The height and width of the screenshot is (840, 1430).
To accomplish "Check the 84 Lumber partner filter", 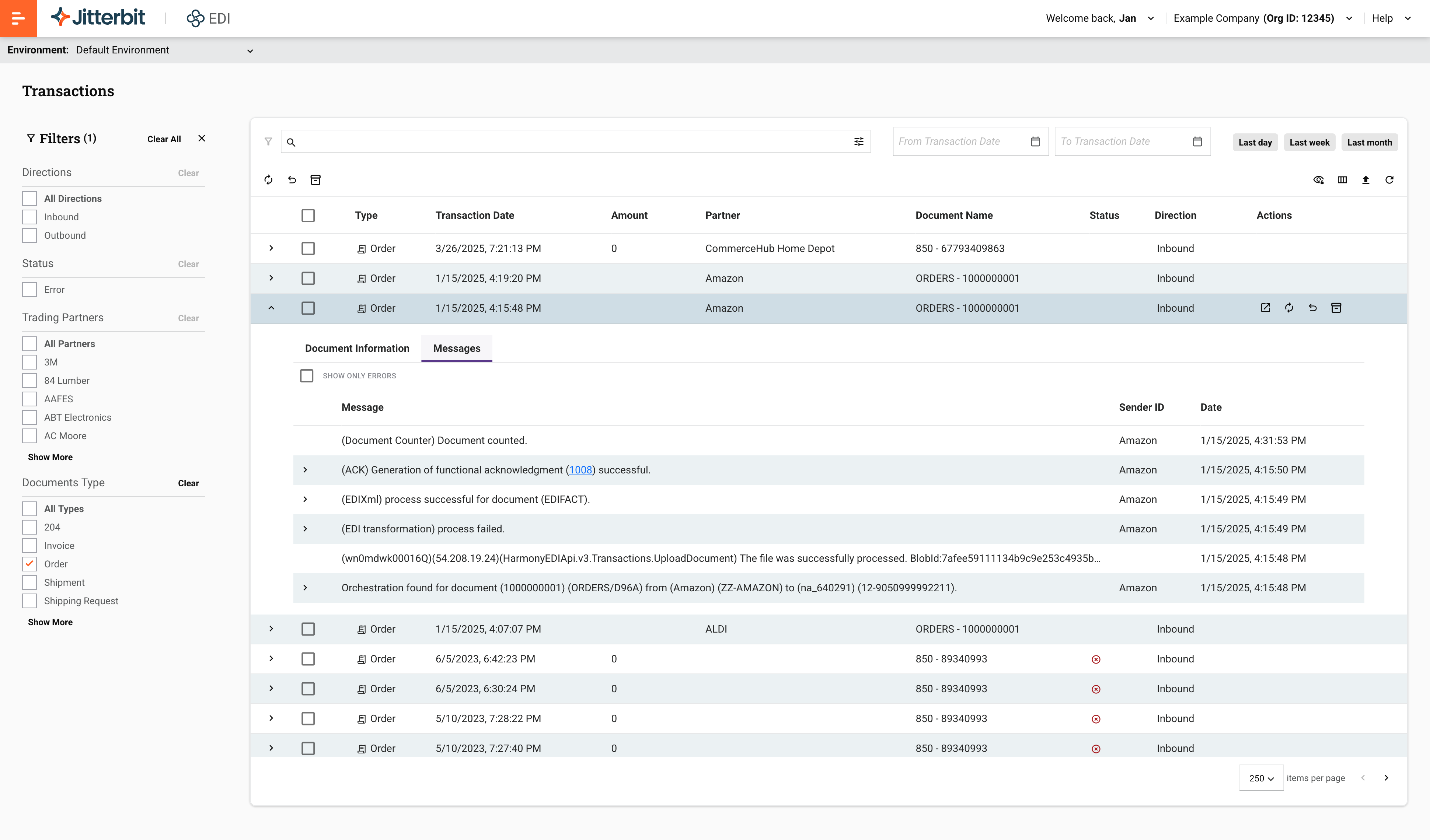I will [x=29, y=381].
